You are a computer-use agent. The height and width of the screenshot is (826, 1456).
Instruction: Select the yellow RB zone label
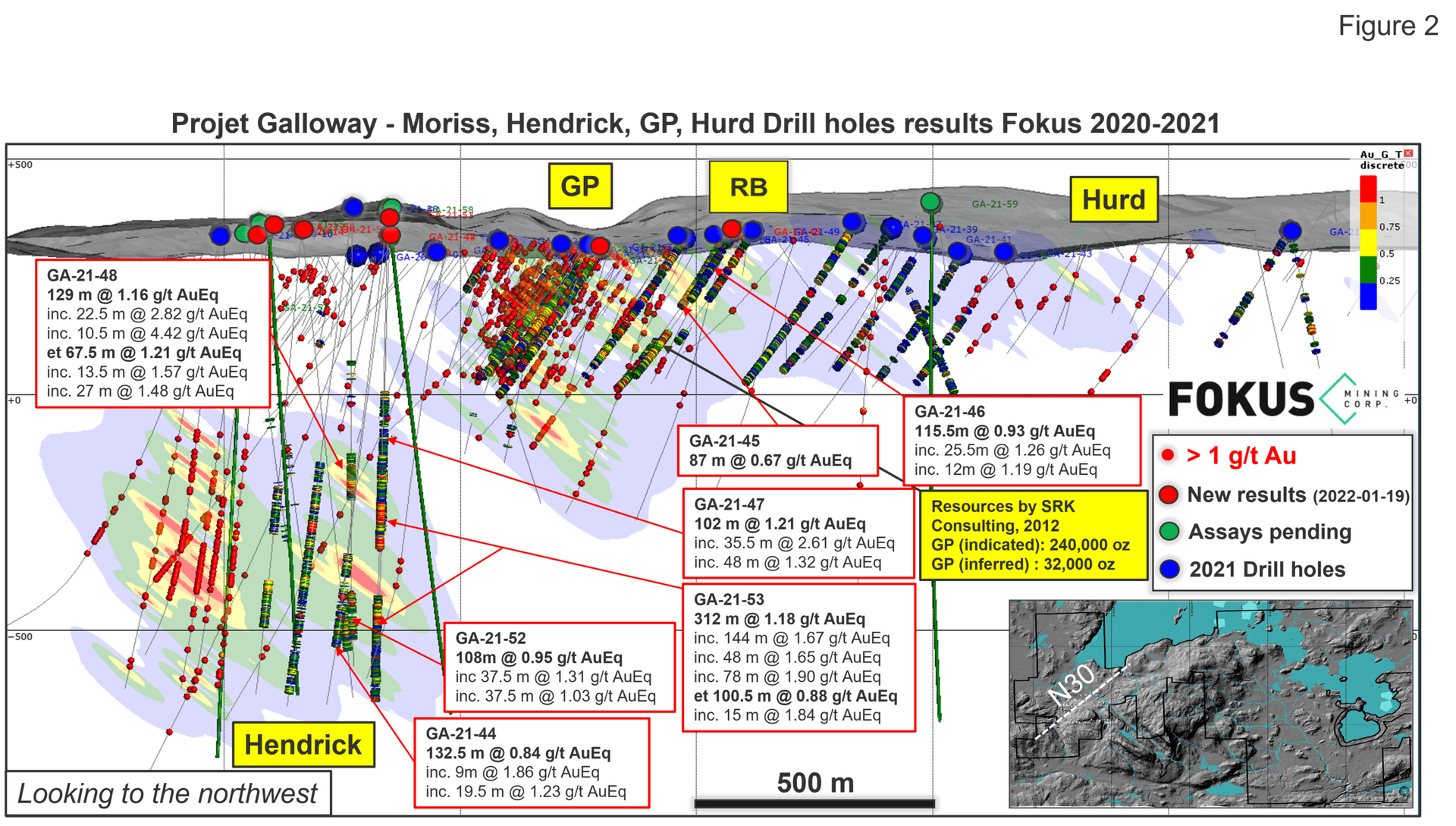pos(748,187)
